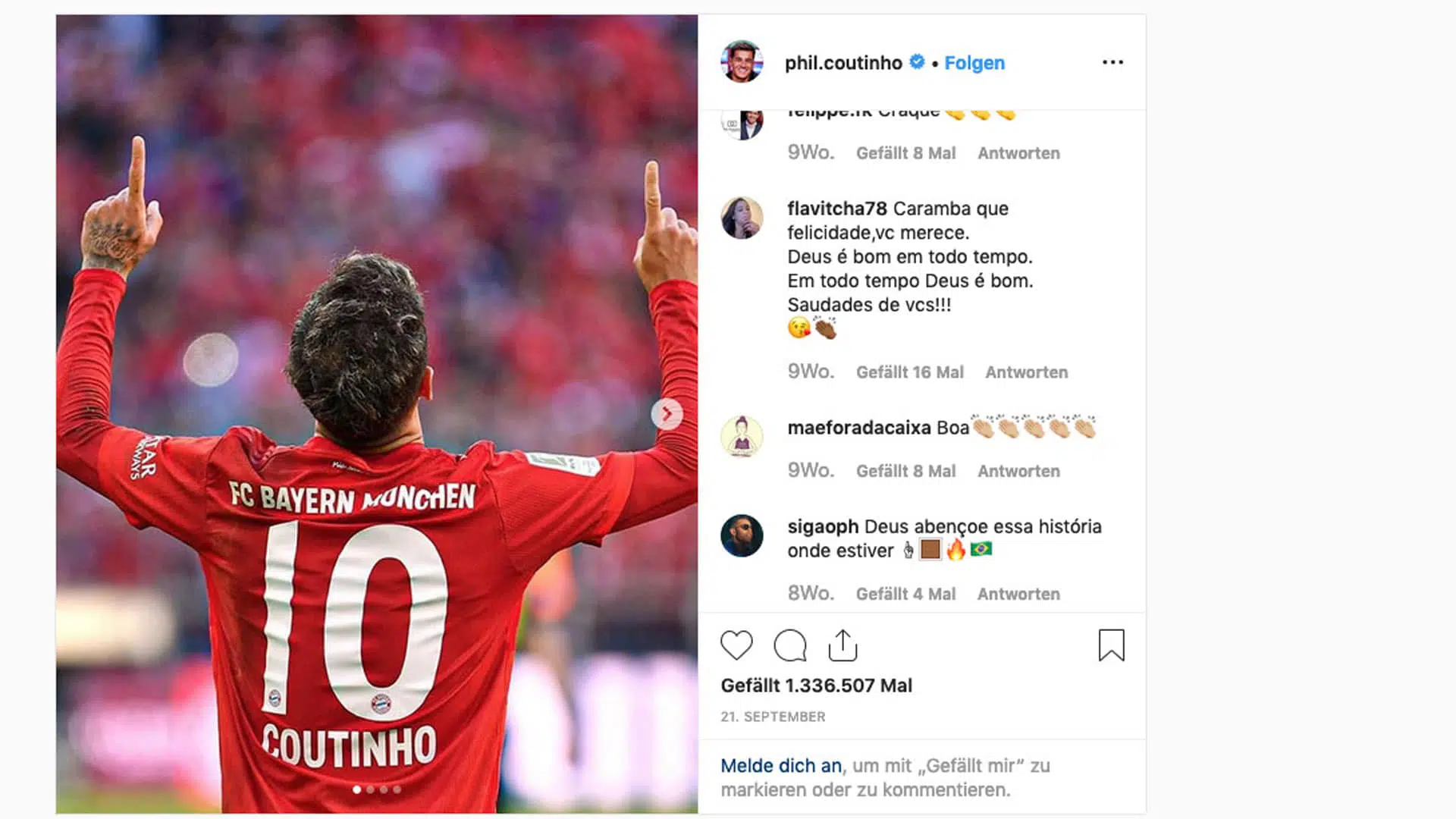
Task: Open the Melde dich an login link
Action: point(781,766)
